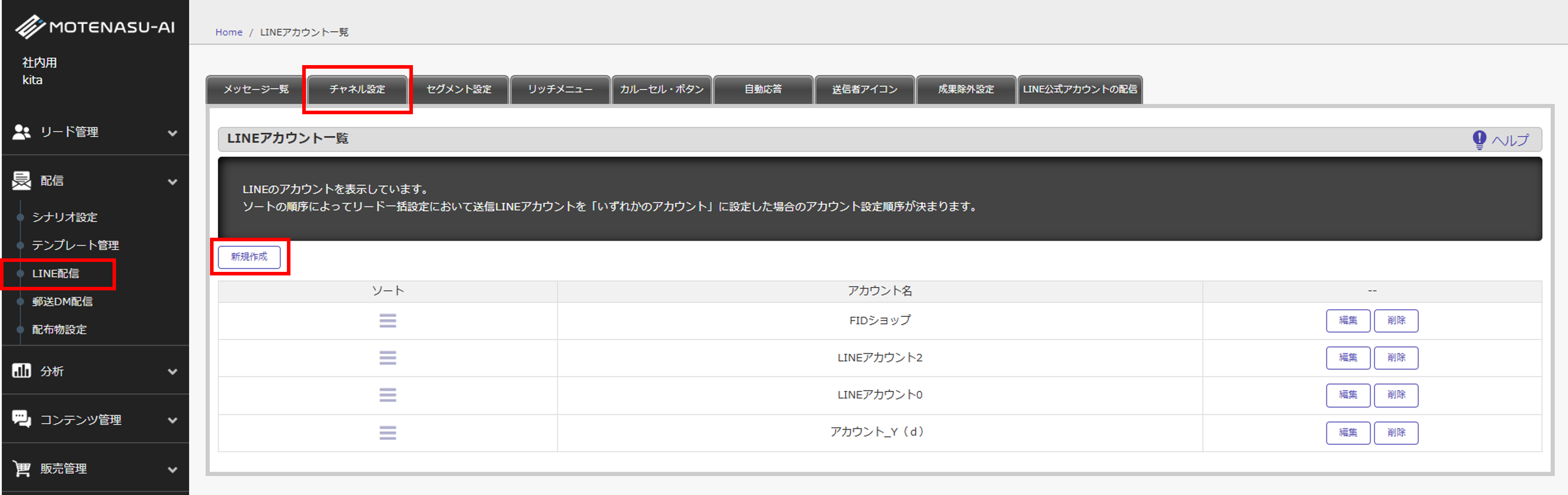
Task: Click the ヘルプ lightbulb icon
Action: [x=1479, y=140]
